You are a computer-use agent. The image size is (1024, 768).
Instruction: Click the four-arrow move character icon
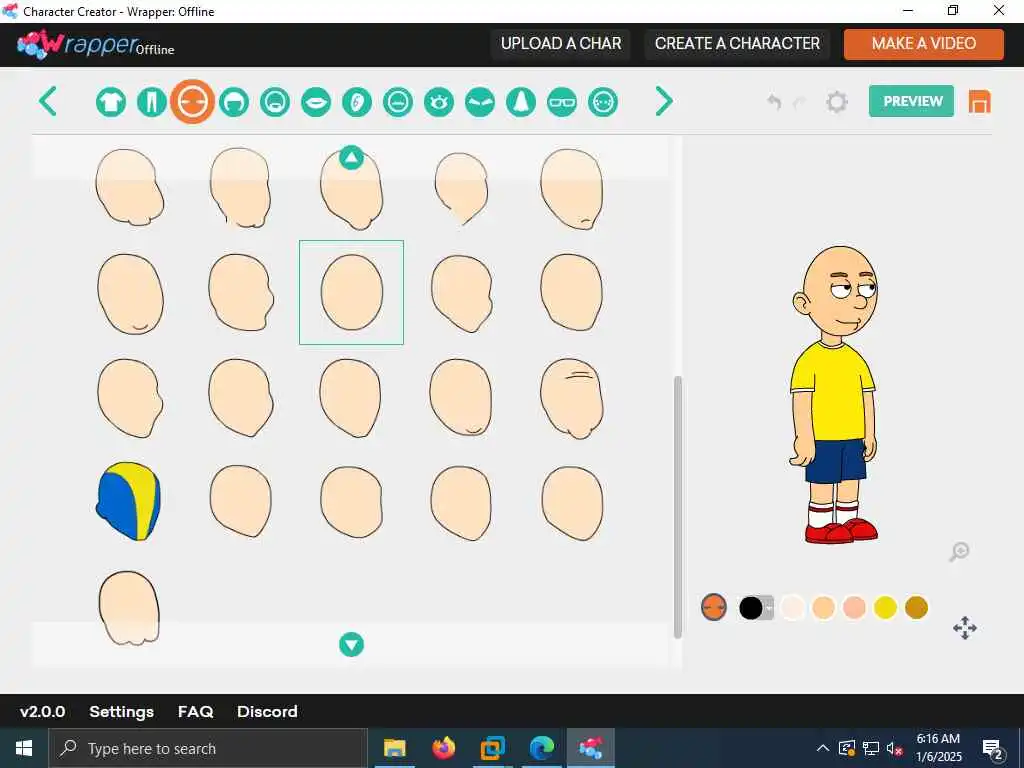click(965, 628)
